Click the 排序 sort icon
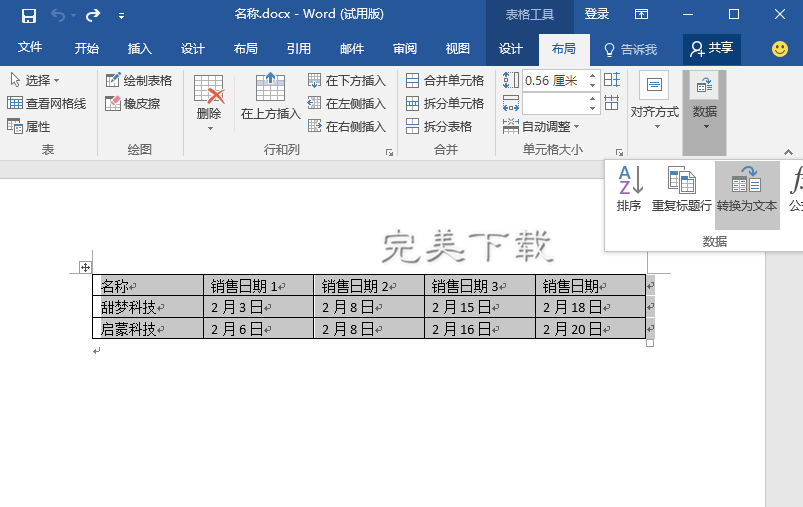The height and width of the screenshot is (507, 803). (629, 188)
